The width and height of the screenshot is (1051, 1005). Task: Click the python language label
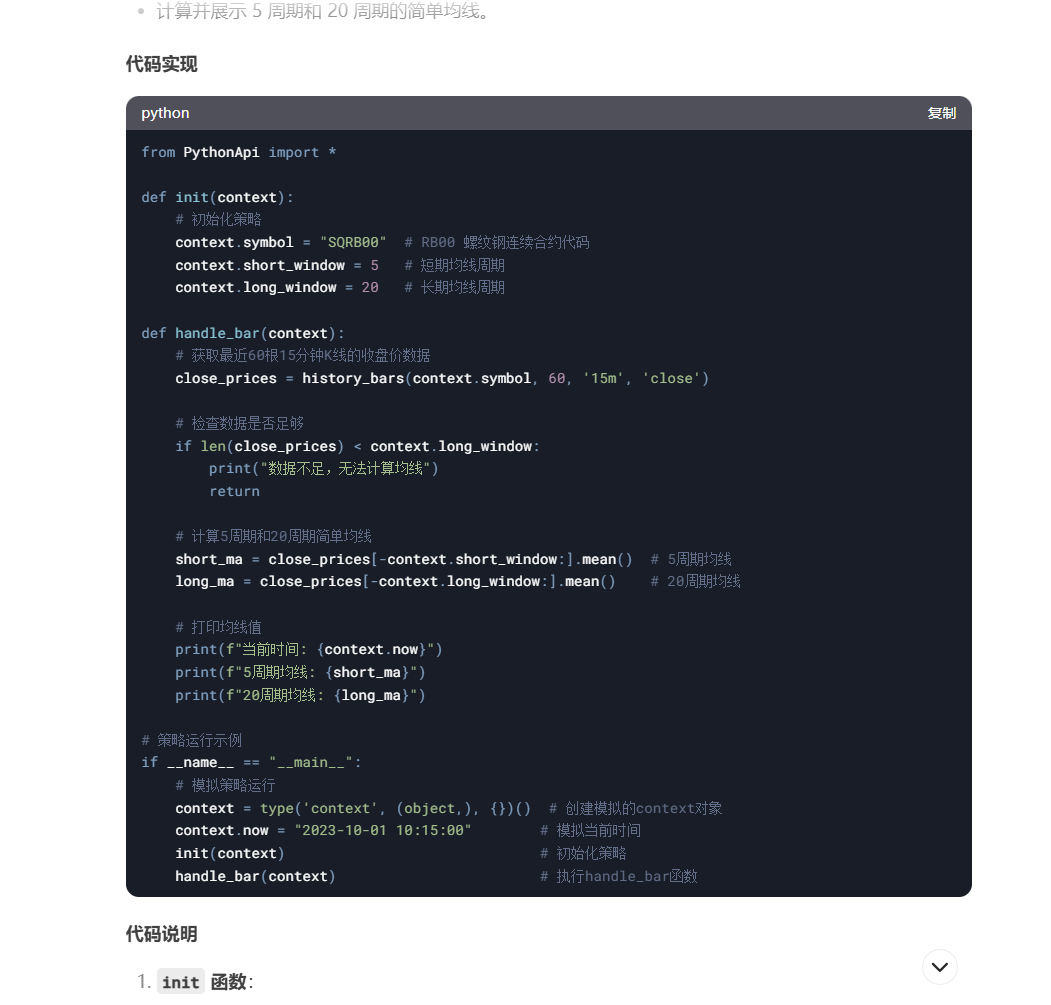coord(165,113)
